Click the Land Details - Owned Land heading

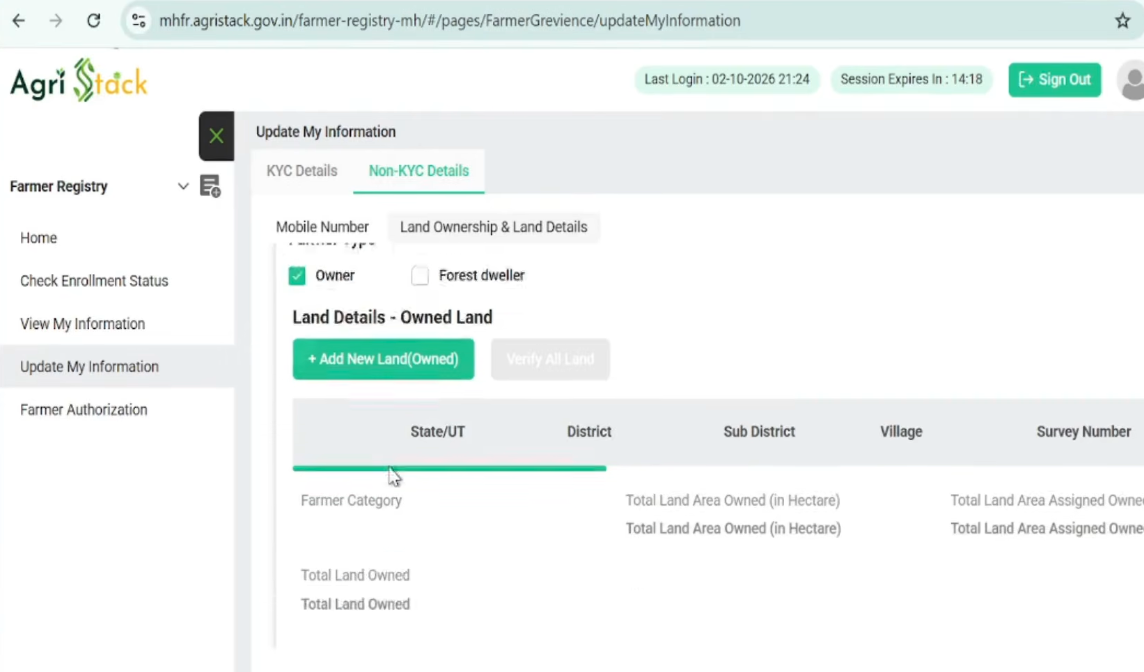393,317
